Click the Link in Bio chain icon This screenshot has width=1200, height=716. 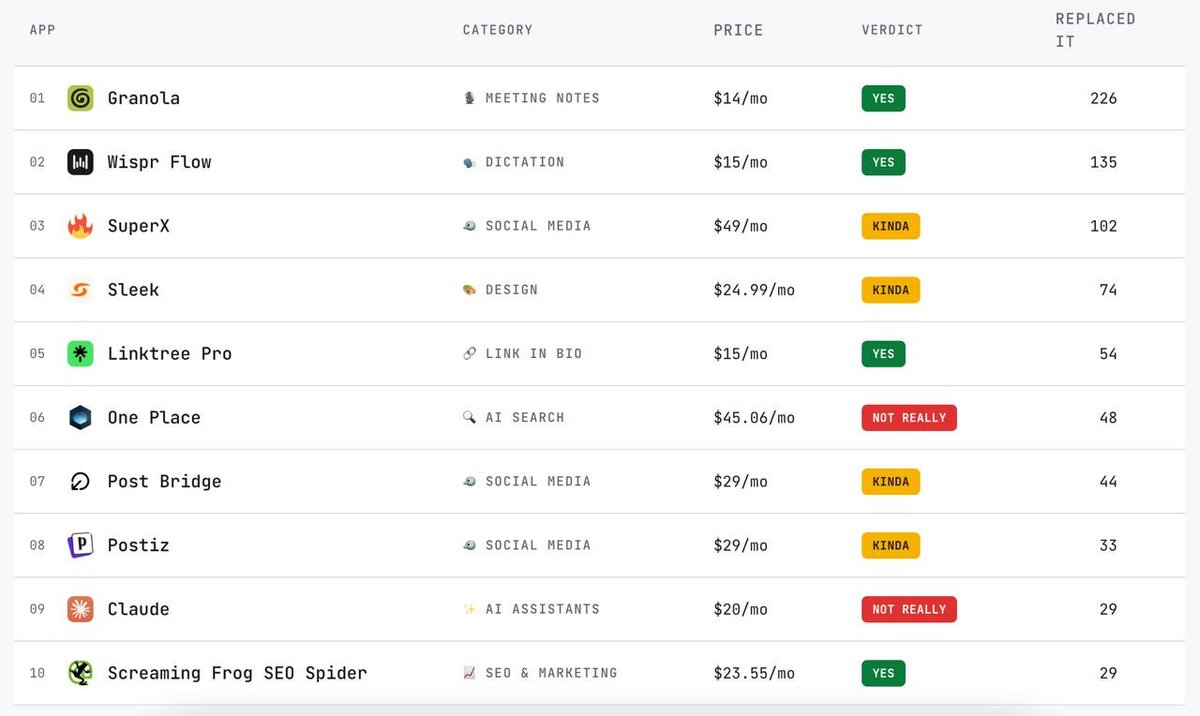click(469, 354)
